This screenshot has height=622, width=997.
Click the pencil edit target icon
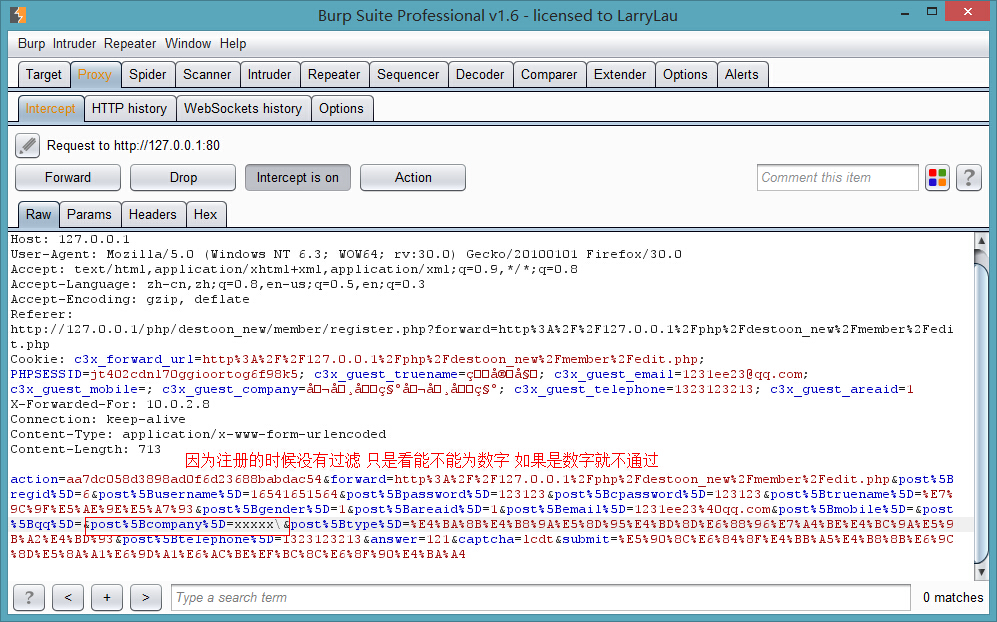(27, 146)
